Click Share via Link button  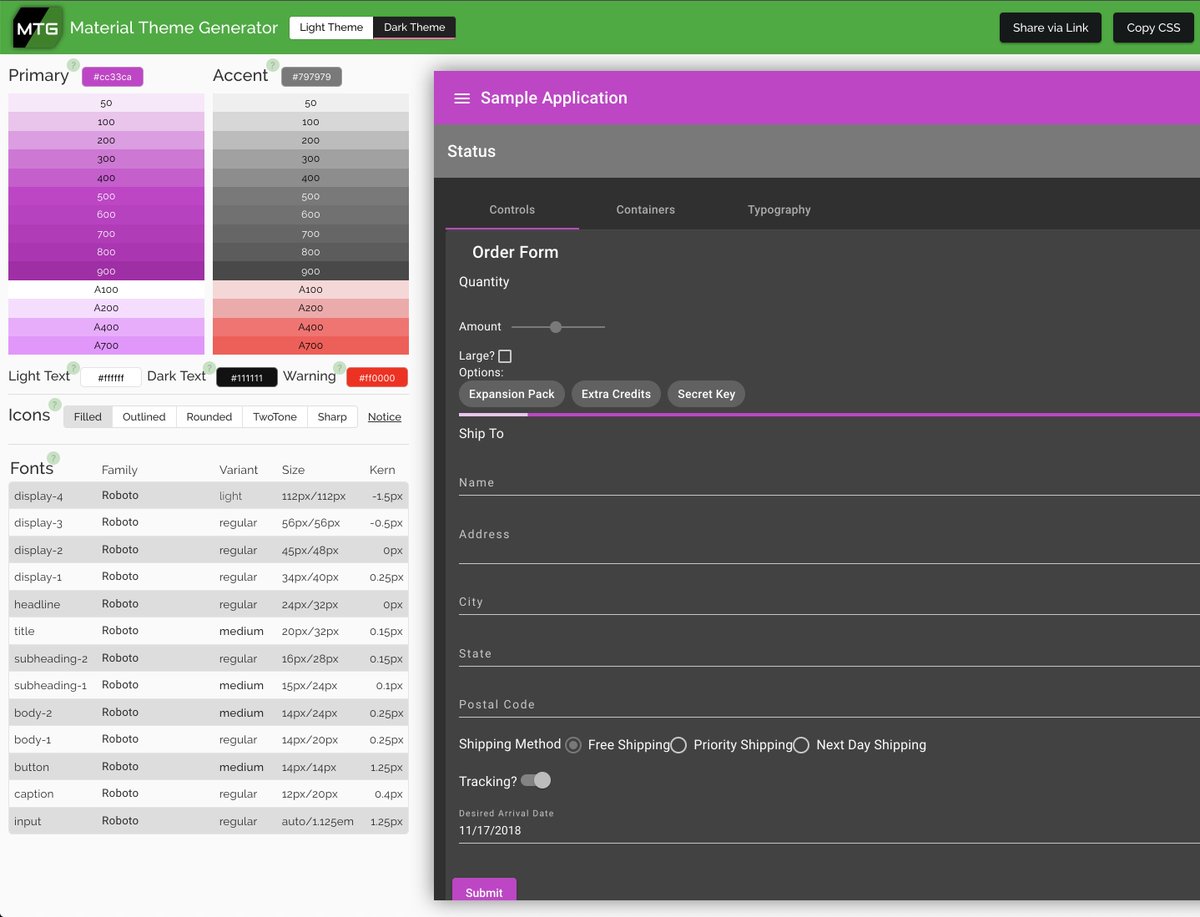click(x=1050, y=28)
